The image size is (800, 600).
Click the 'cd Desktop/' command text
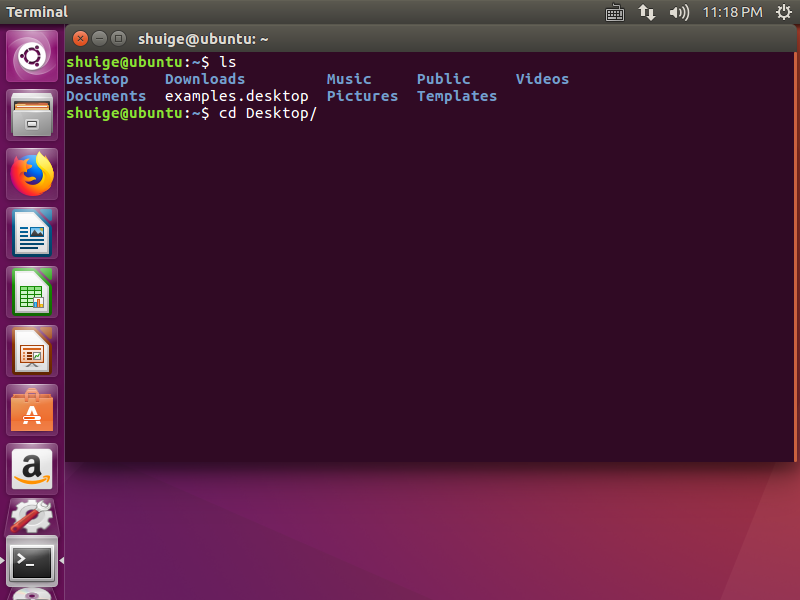click(x=268, y=113)
